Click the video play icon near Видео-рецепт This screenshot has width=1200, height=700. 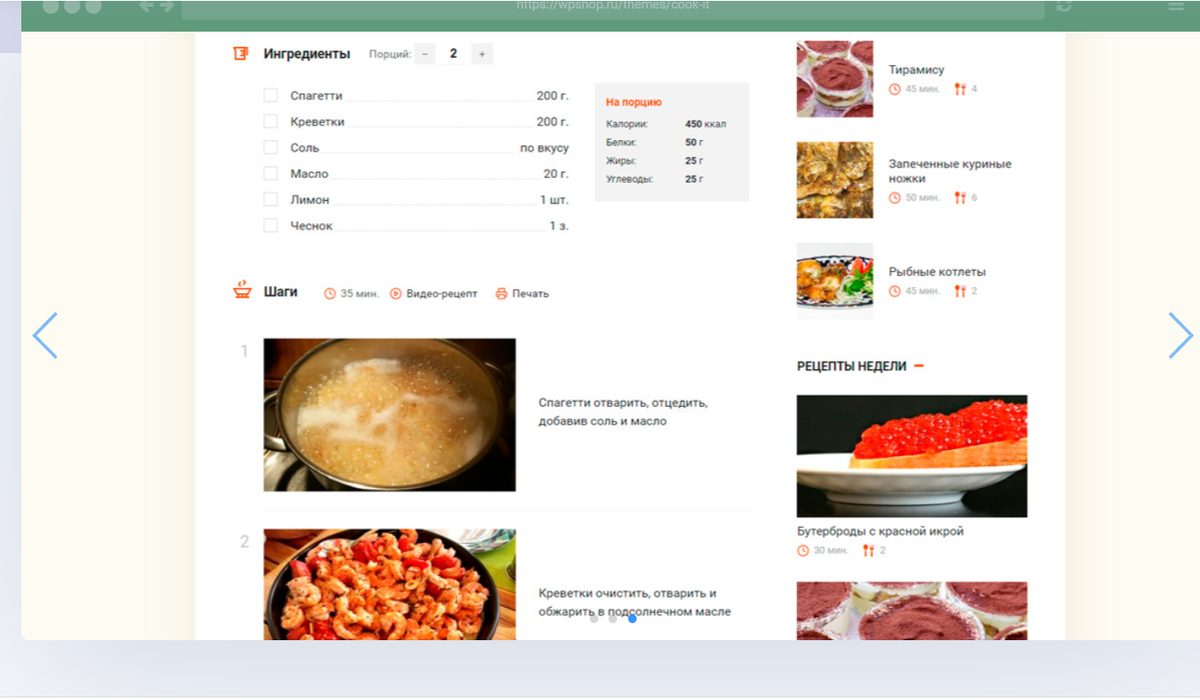pos(396,294)
